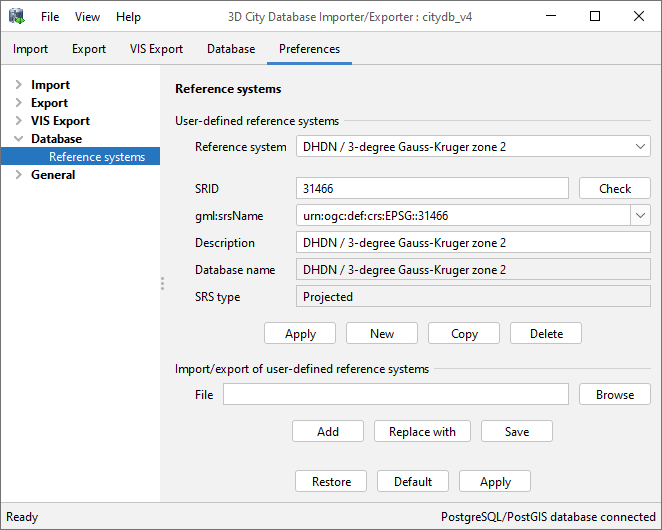
Task: Click the gml:srsName text field
Action: 463,215
